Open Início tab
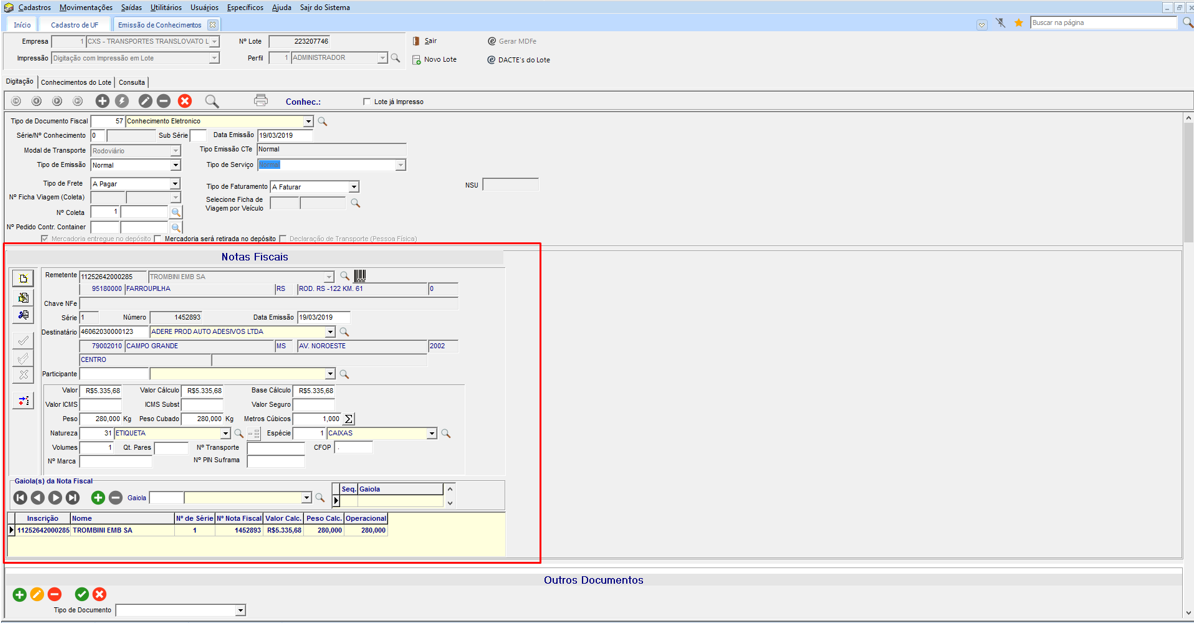1194x623 pixels. pyautogui.click(x=22, y=25)
